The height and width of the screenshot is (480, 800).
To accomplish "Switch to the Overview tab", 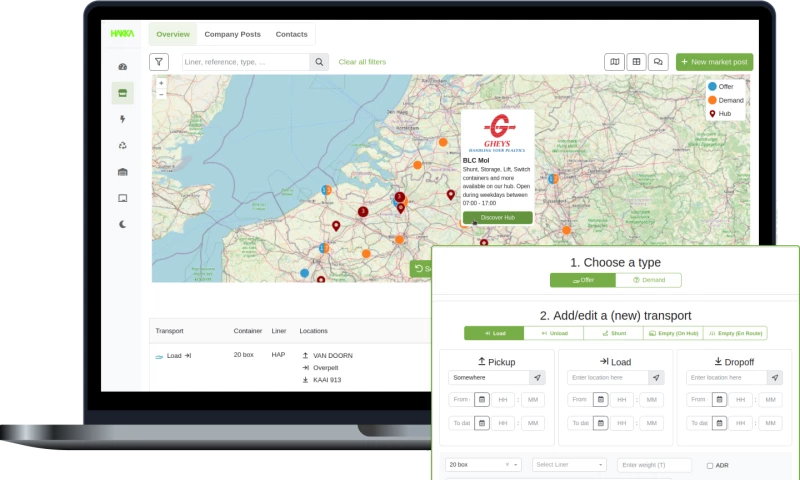I will click(x=173, y=34).
